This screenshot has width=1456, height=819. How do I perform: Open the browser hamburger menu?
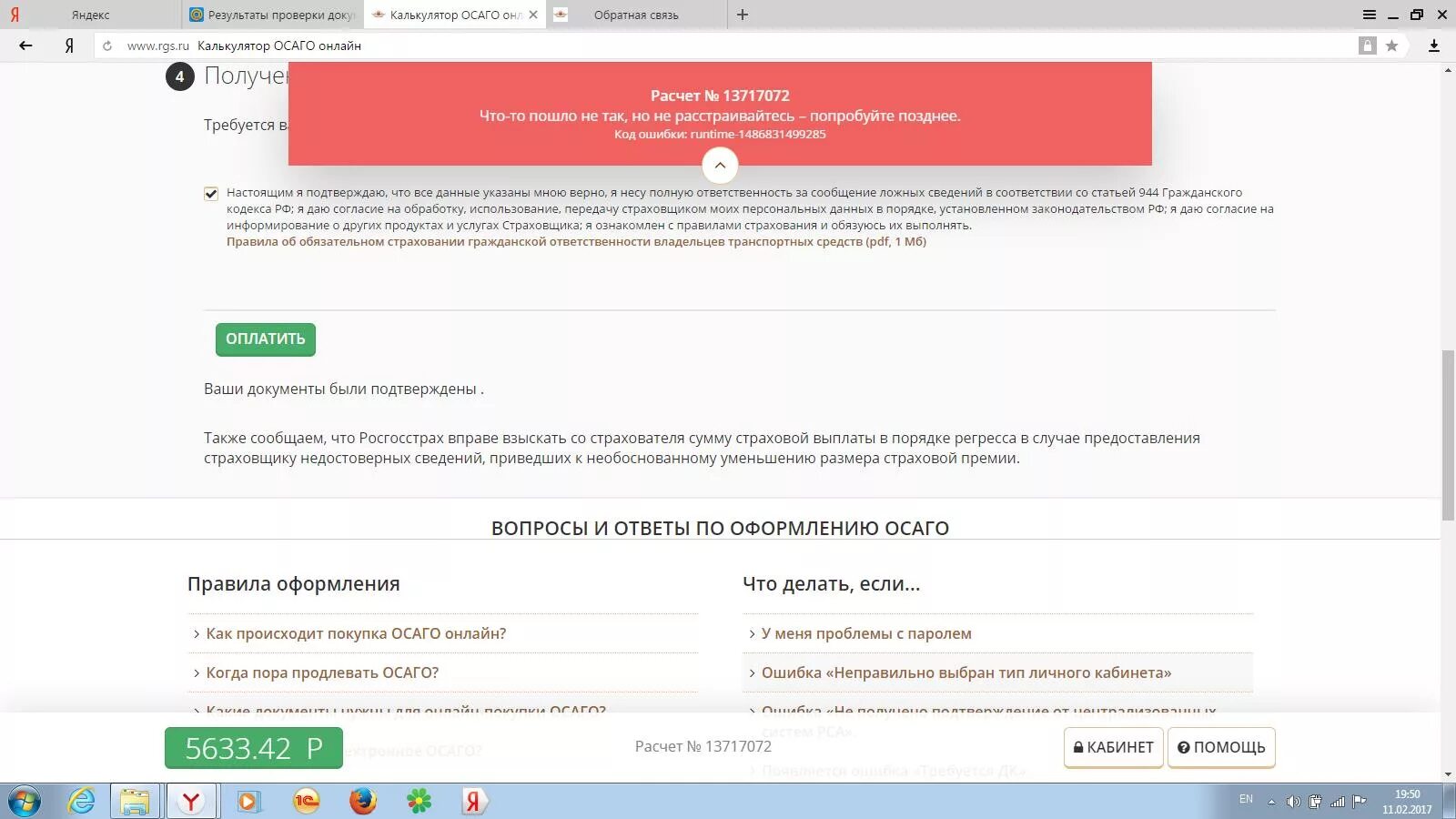tap(1369, 15)
